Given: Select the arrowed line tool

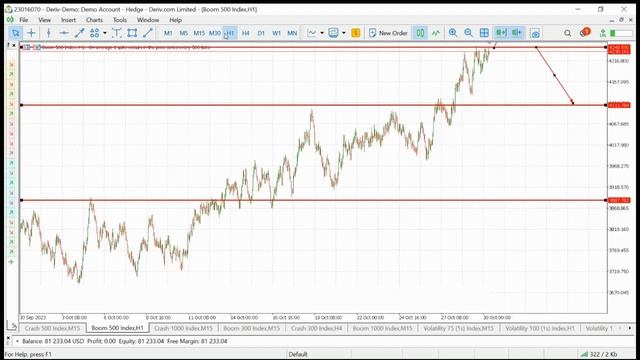Looking at the screenshot, I should pyautogui.click(x=148, y=33).
